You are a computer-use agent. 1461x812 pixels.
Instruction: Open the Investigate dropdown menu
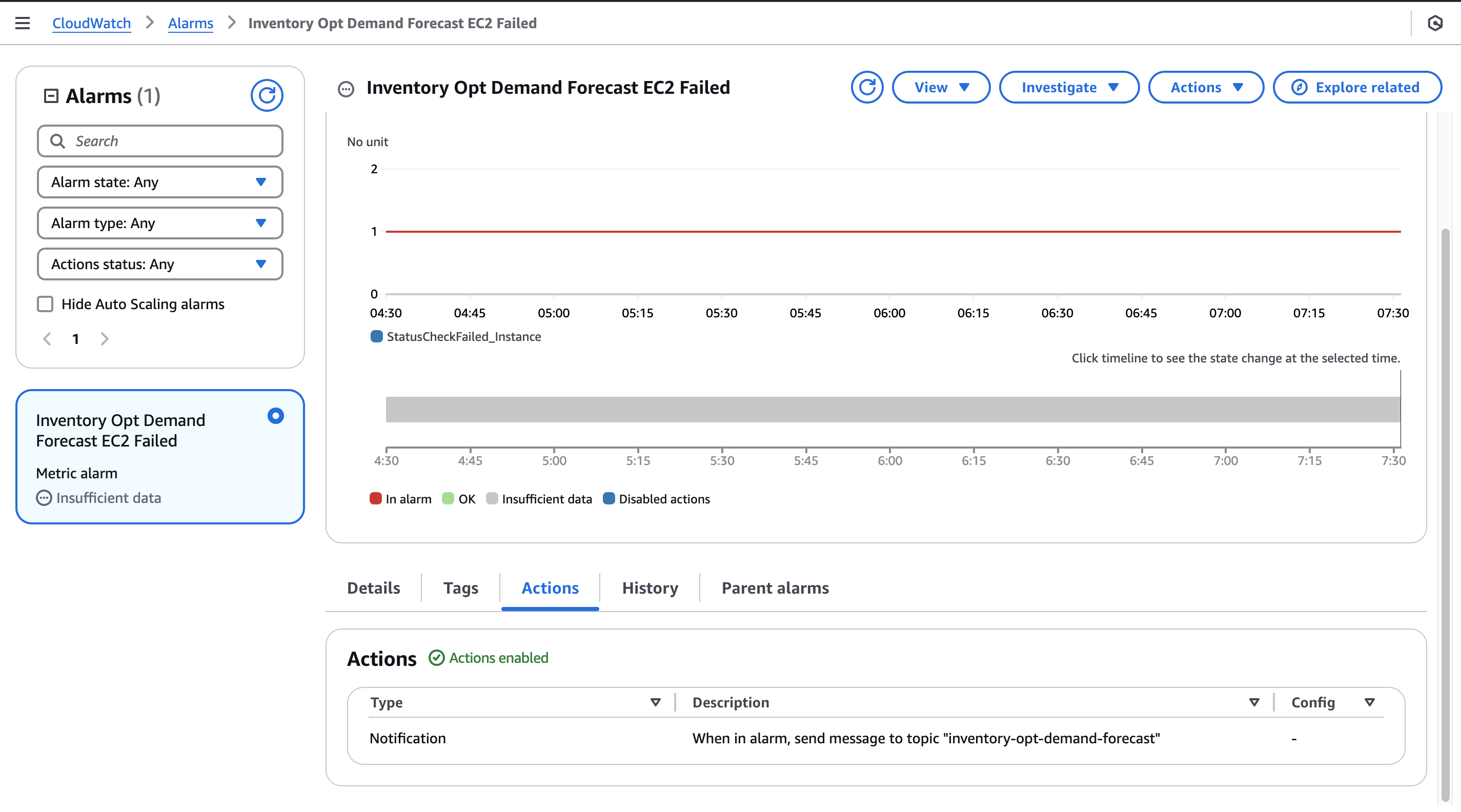1069,87
